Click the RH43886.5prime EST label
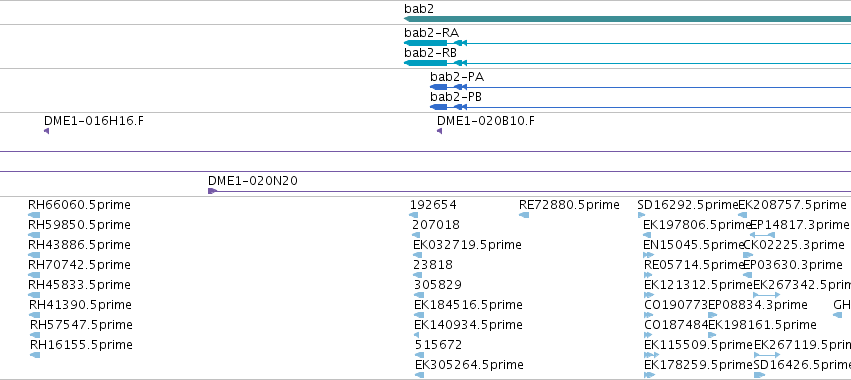Viewport: 851px width, 380px height. pos(79,245)
